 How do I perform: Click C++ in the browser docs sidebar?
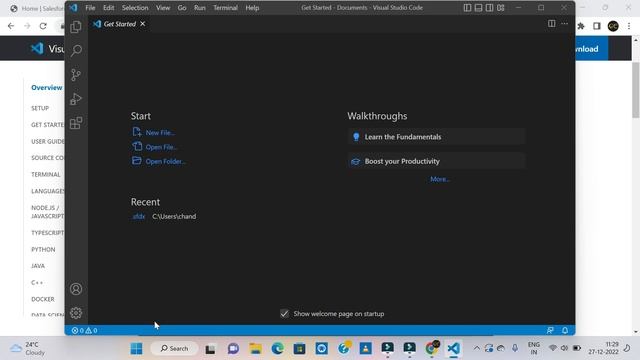pyautogui.click(x=37, y=282)
